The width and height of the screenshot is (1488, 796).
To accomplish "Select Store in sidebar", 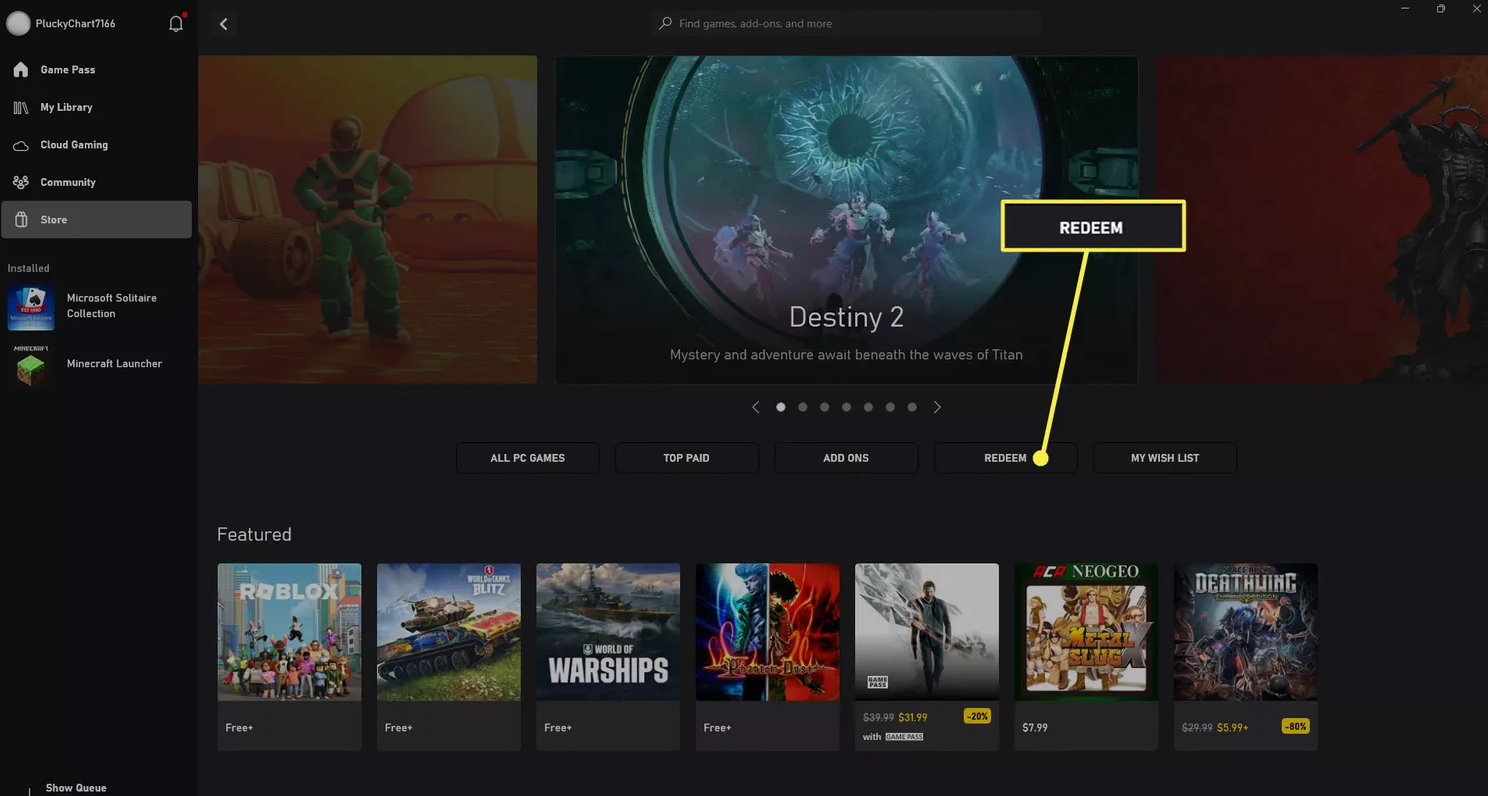I will click(96, 220).
